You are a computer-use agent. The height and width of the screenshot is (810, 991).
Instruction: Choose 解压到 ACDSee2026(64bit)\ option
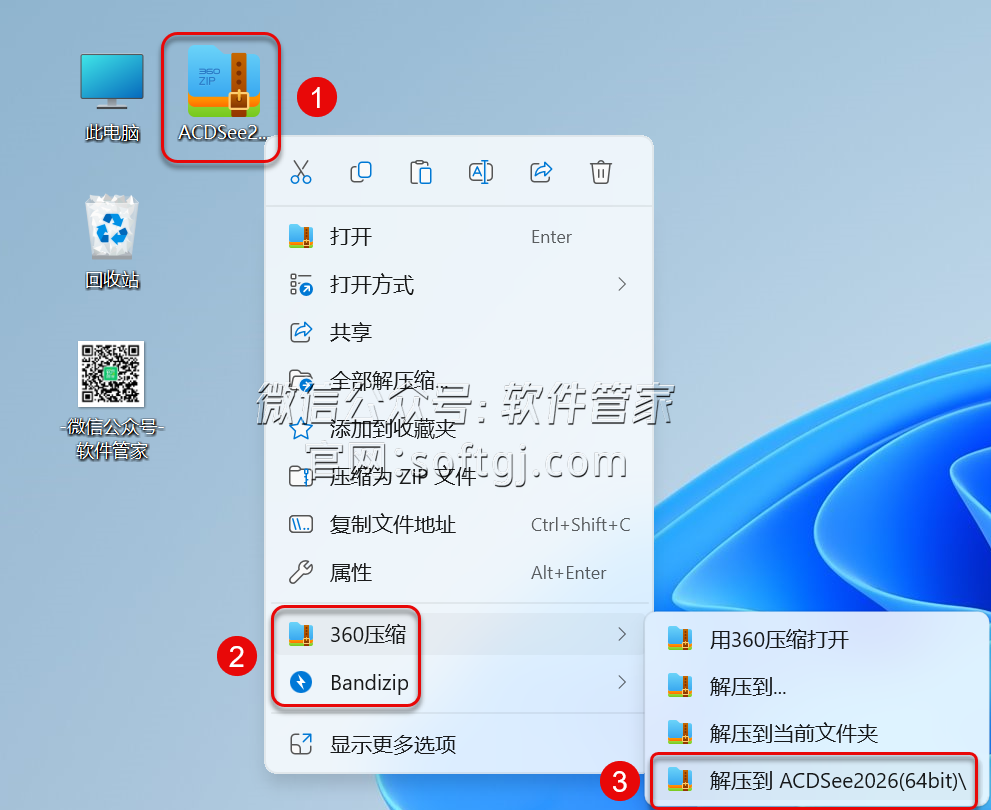[x=815, y=781]
